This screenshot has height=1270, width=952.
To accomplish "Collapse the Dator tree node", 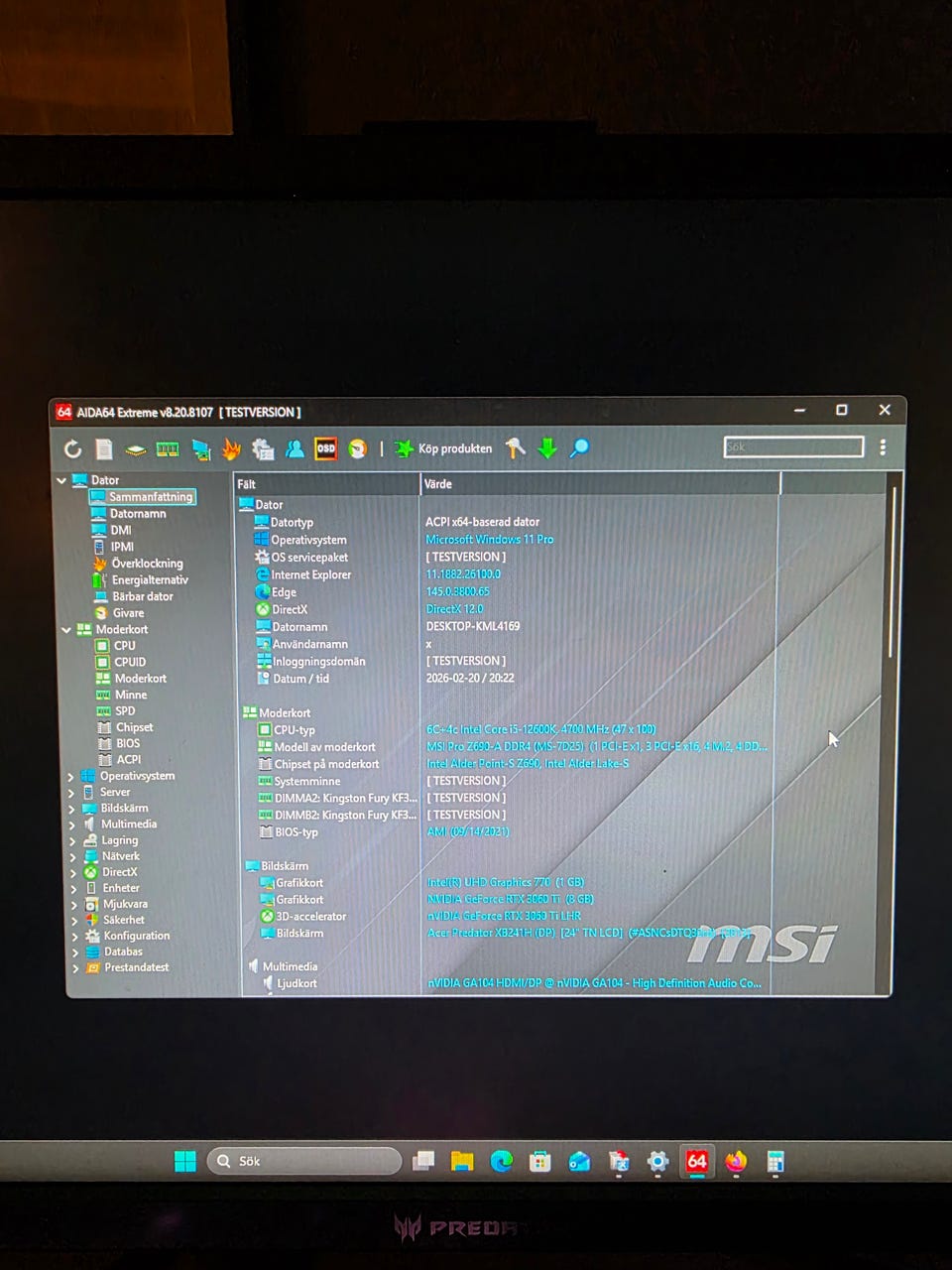I will (x=61, y=480).
